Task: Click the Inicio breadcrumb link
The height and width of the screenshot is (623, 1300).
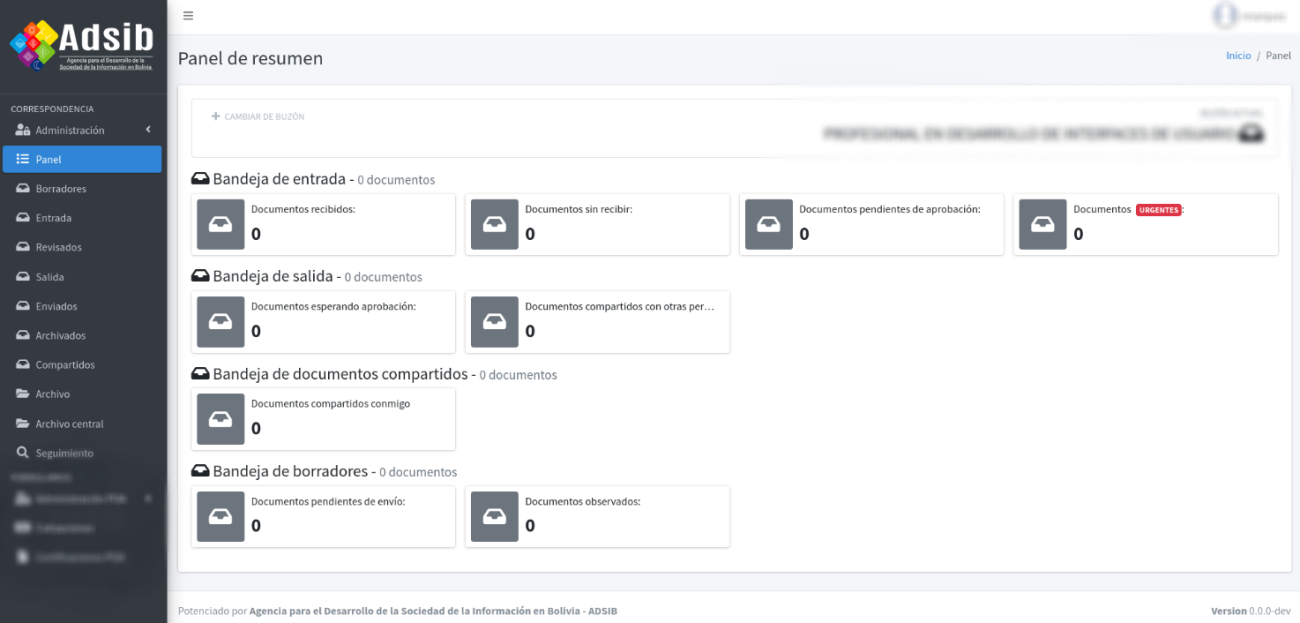Action: point(1238,56)
